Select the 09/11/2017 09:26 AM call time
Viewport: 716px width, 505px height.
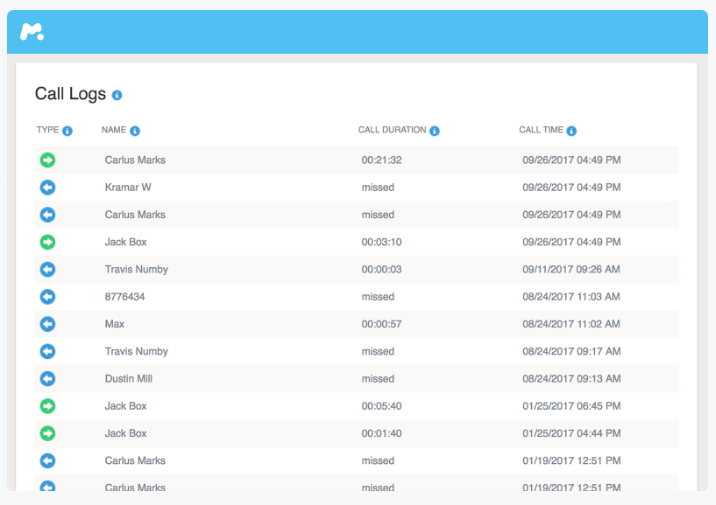coord(572,269)
